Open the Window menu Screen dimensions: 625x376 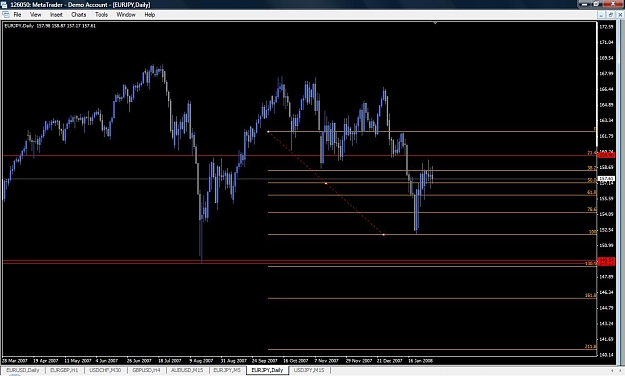pyautogui.click(x=126, y=15)
